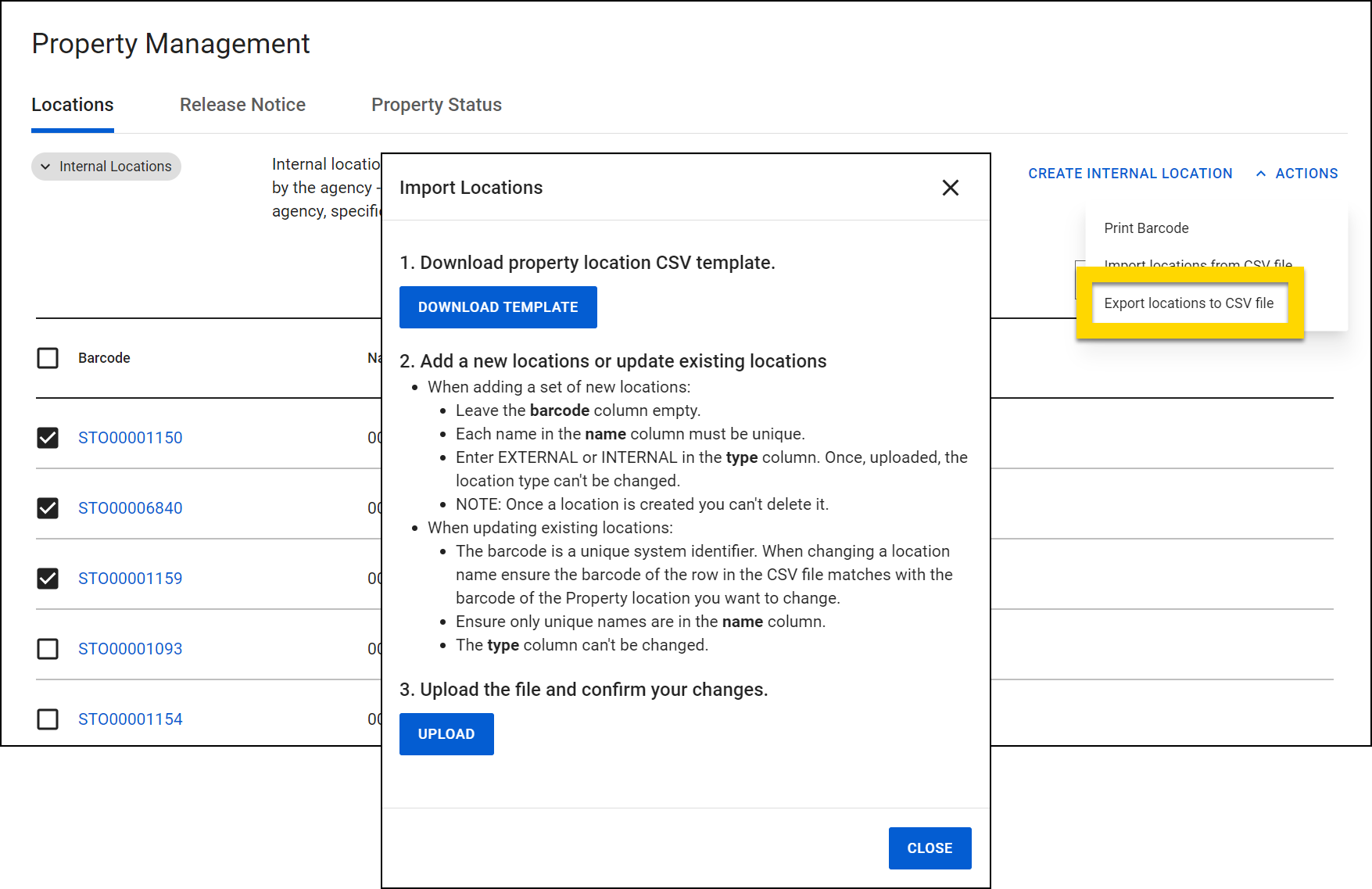Screen dimensions: 1372x889
Task: Check the STO00001093 row
Action: (48, 649)
